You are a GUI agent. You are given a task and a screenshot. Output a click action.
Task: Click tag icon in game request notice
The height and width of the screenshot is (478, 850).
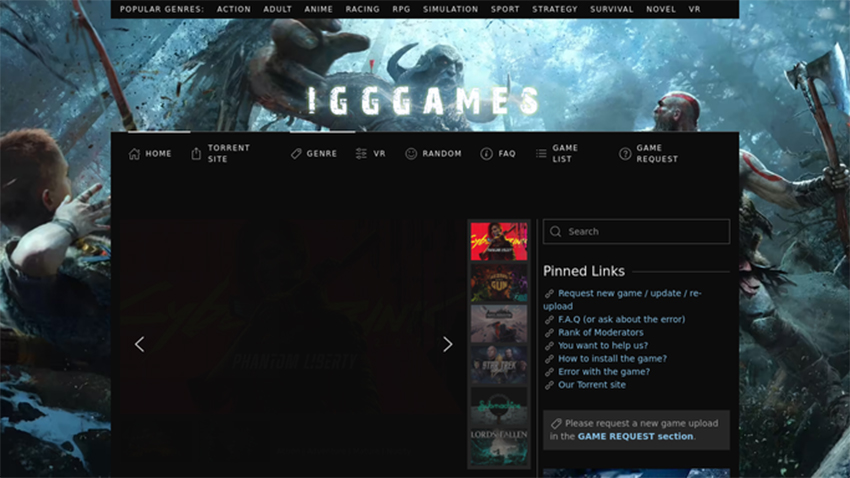pos(556,424)
